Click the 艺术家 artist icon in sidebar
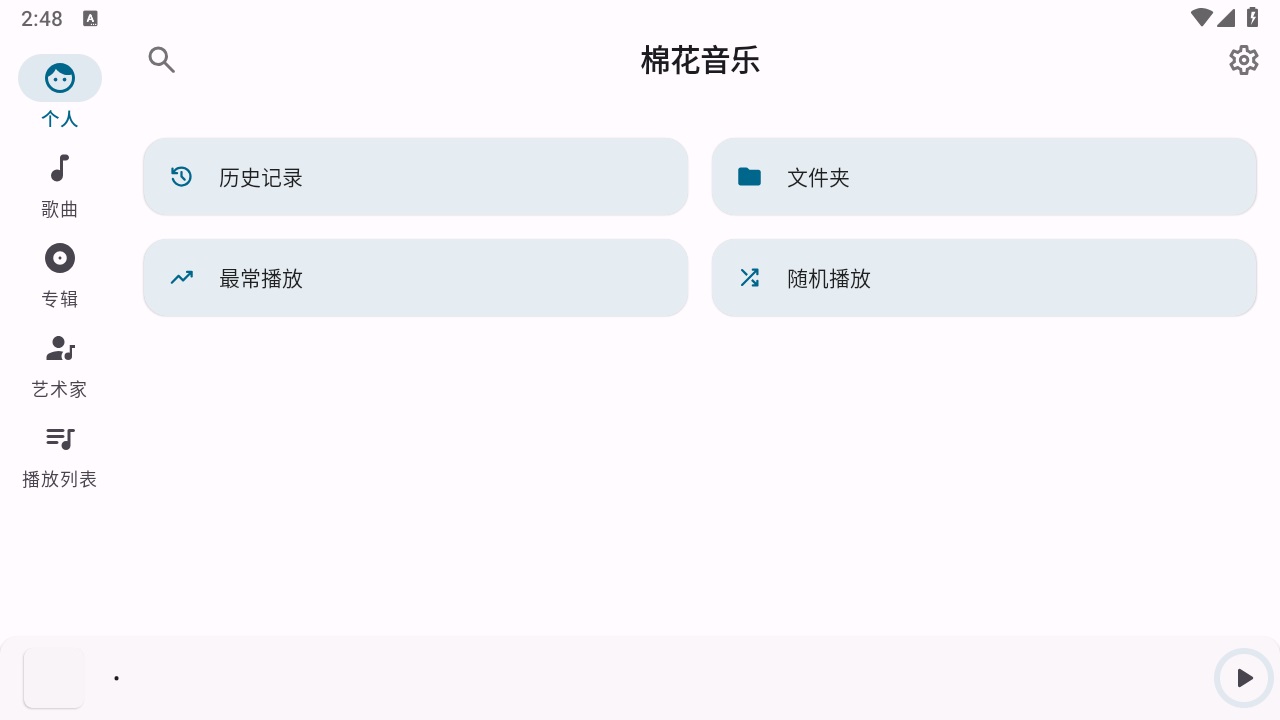The height and width of the screenshot is (720, 1280). tap(60, 348)
